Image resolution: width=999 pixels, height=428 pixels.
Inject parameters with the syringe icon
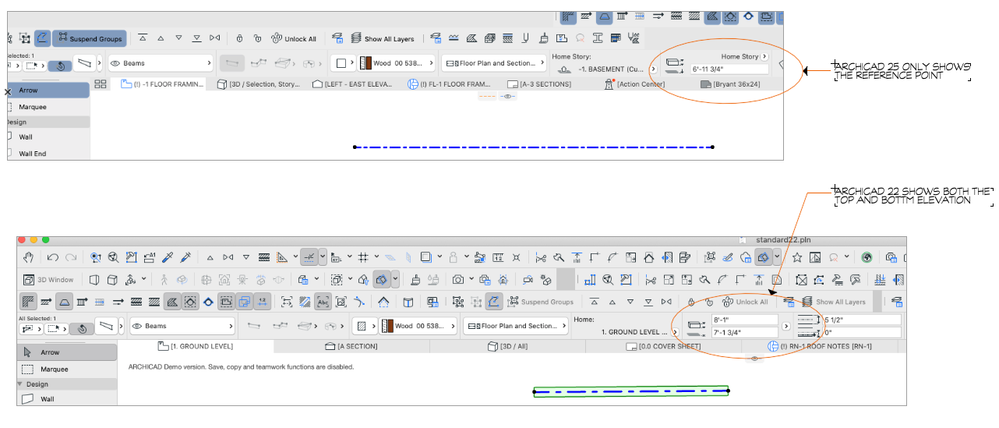pos(185,257)
